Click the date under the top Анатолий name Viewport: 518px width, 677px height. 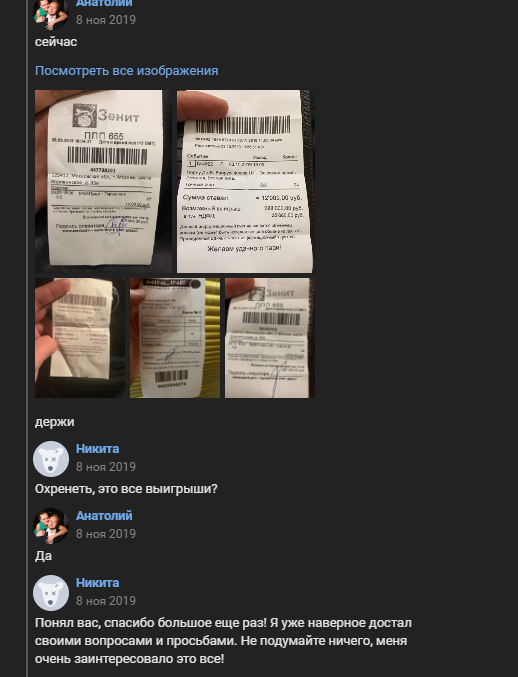point(106,20)
